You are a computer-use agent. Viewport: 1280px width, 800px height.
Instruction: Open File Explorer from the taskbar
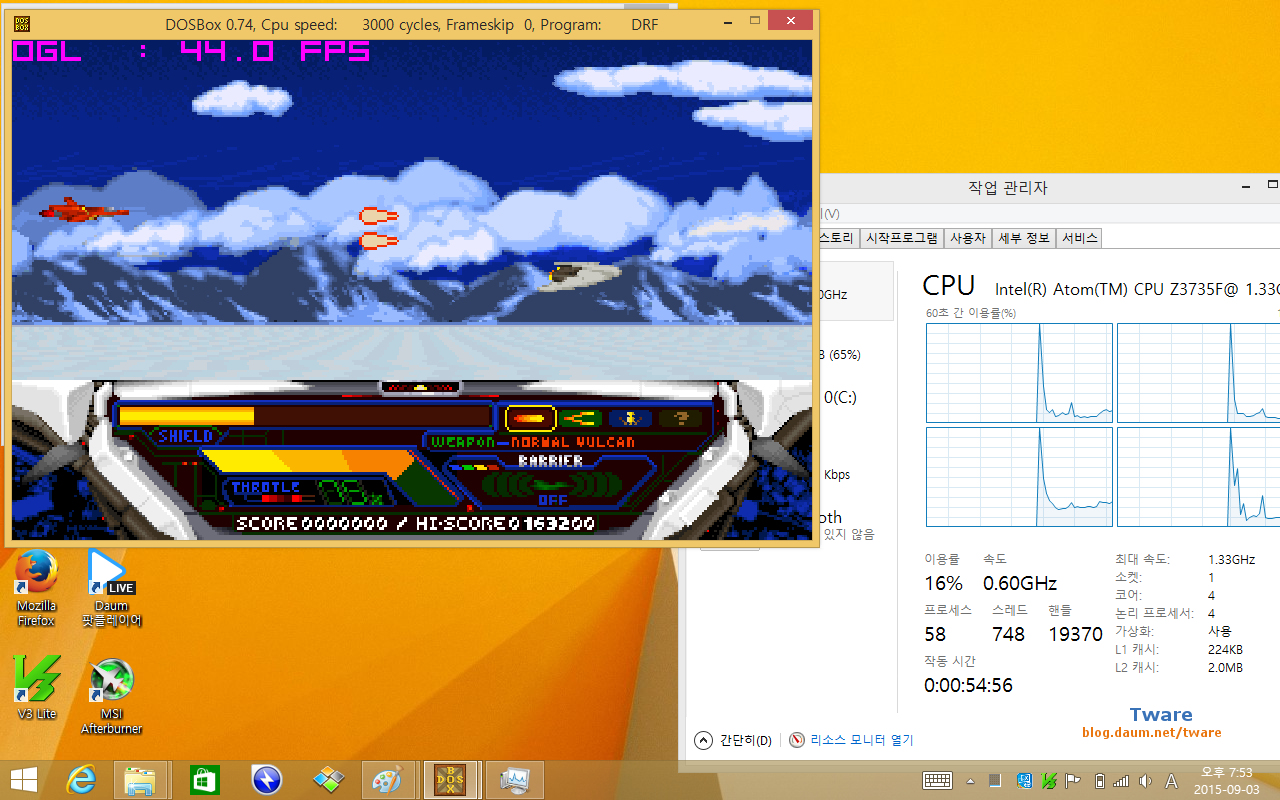pos(140,779)
